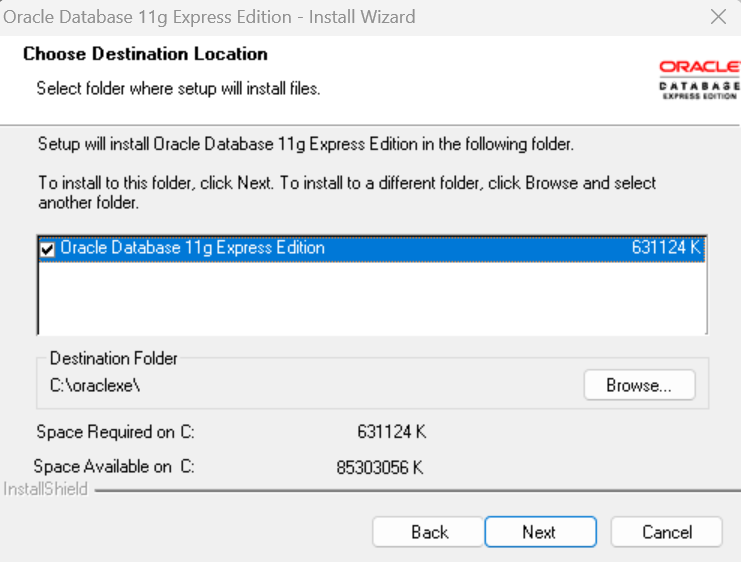Select the Oracle Database 11g Express Edition row
This screenshot has width=741, height=562.
[372, 248]
